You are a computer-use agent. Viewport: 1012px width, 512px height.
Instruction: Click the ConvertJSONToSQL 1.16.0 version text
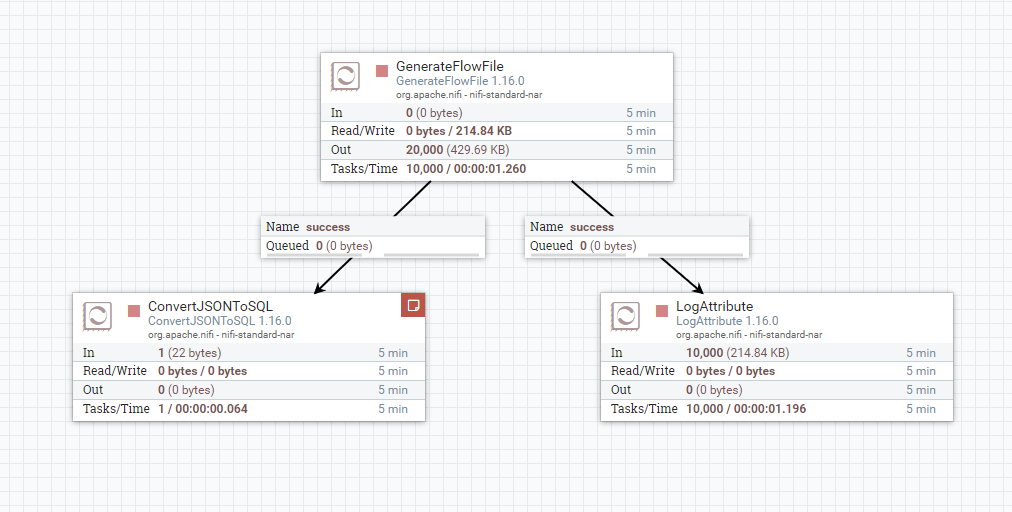coord(220,321)
